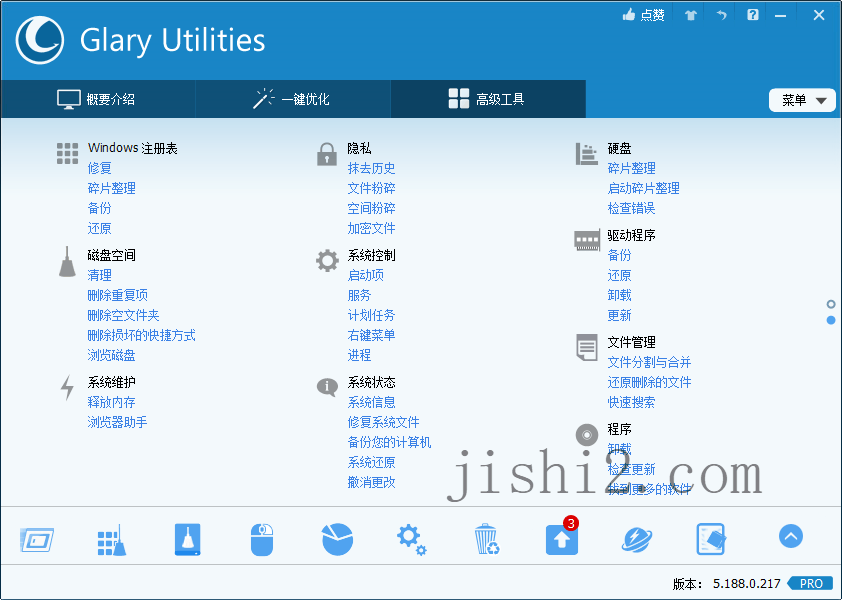Viewport: 842px width, 600px height.
Task: Click the shirt skin icon in title bar
Action: [x=691, y=15]
